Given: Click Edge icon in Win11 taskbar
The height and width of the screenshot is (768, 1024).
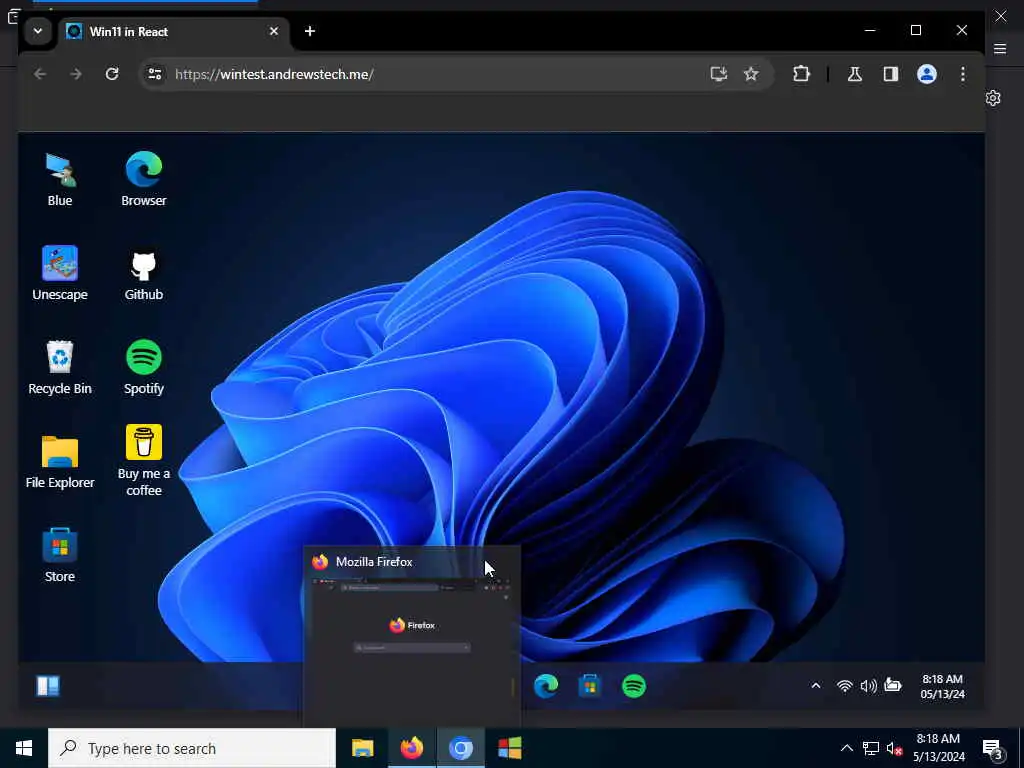Looking at the screenshot, I should click(546, 686).
